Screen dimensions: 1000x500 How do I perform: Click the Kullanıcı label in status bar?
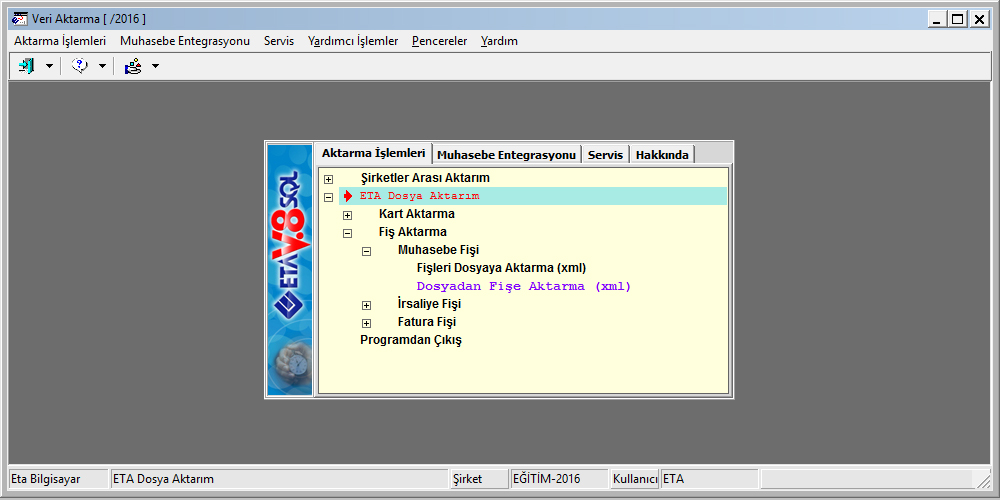[635, 479]
